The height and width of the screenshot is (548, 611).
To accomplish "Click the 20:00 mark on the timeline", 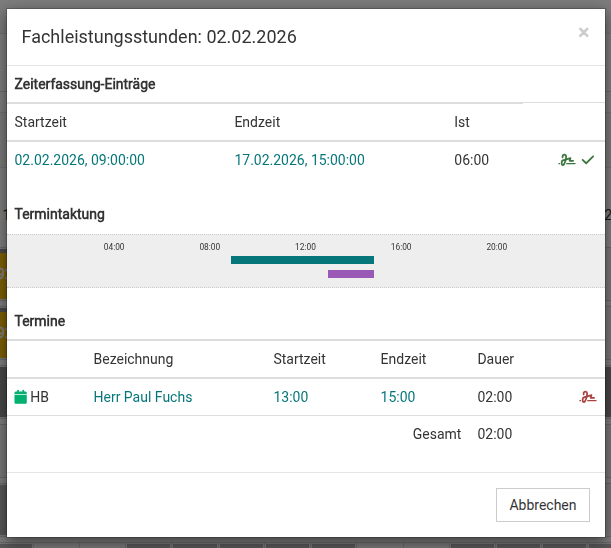I will point(496,246).
